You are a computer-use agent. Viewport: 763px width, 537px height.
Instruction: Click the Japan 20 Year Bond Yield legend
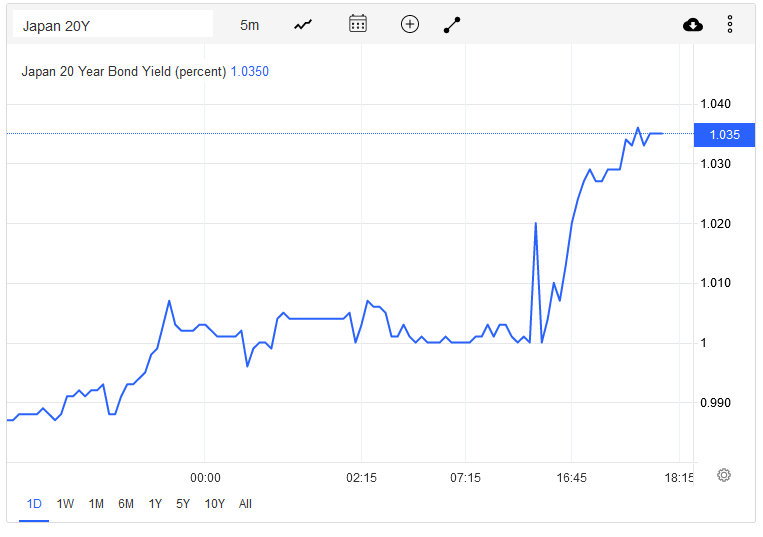124,72
